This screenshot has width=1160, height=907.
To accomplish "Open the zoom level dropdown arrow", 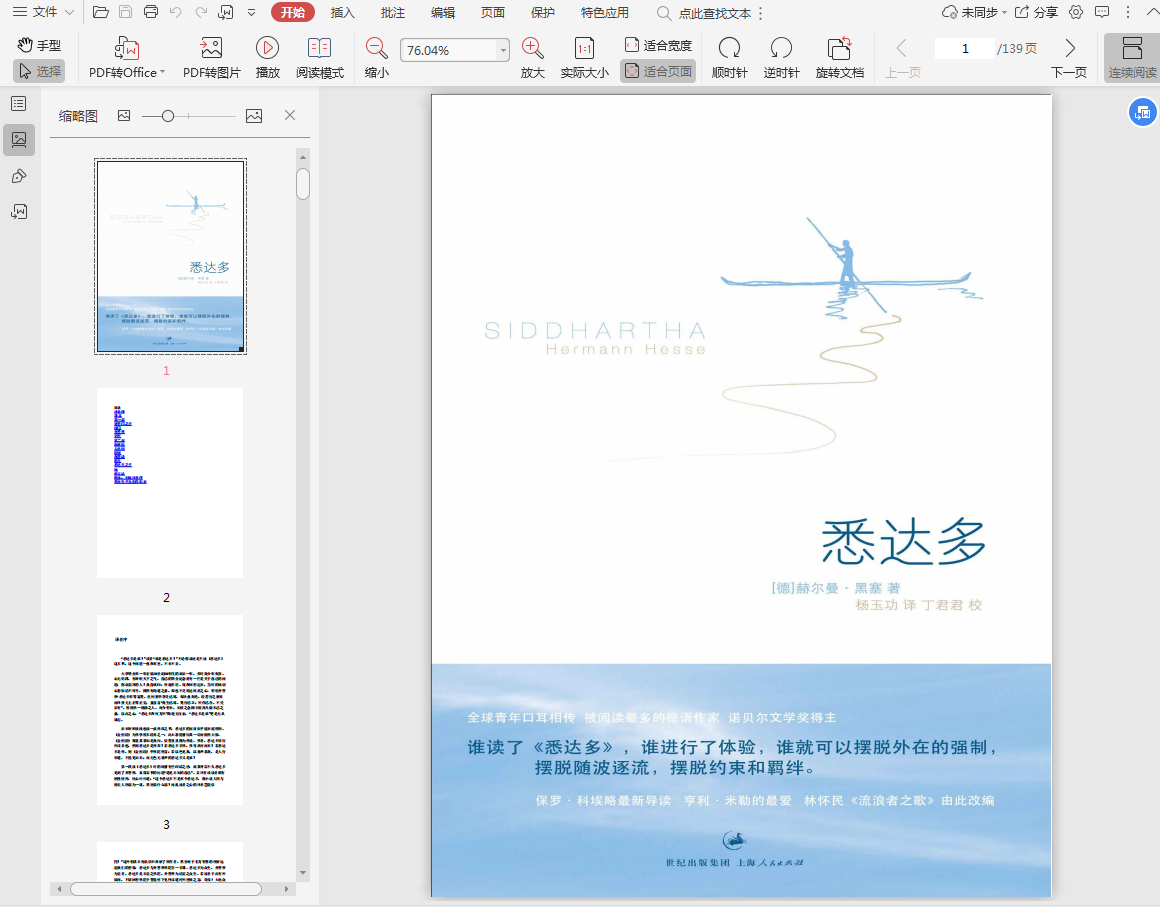I will click(503, 50).
